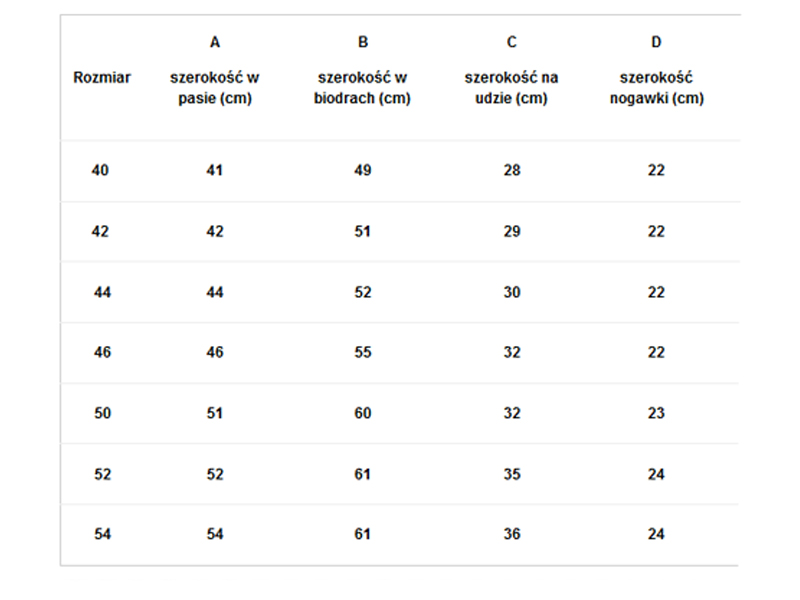
Task: Select leg width value 23 for size 50
Action: click(x=656, y=414)
